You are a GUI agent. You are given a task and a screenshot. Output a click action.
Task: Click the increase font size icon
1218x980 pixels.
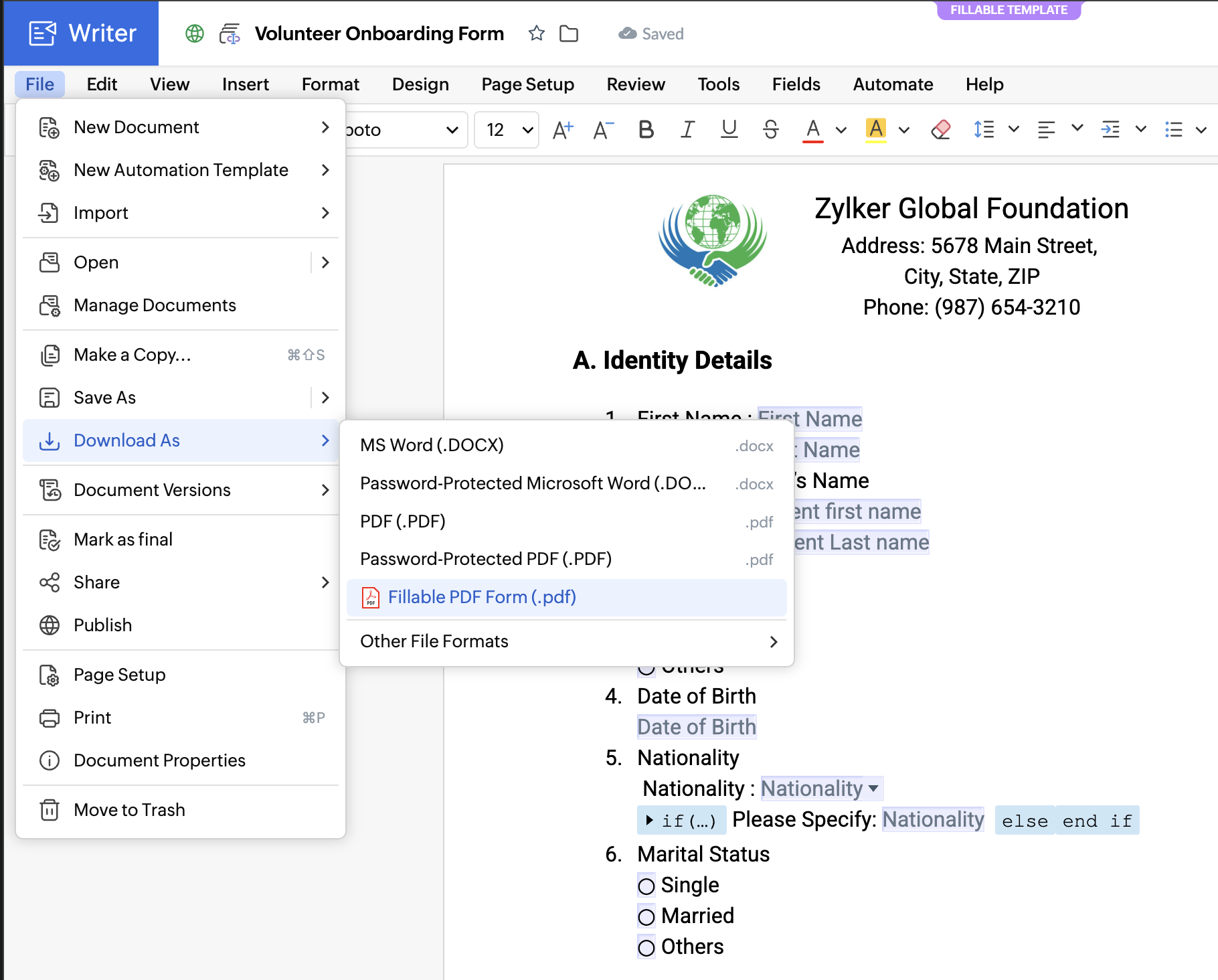point(563,129)
